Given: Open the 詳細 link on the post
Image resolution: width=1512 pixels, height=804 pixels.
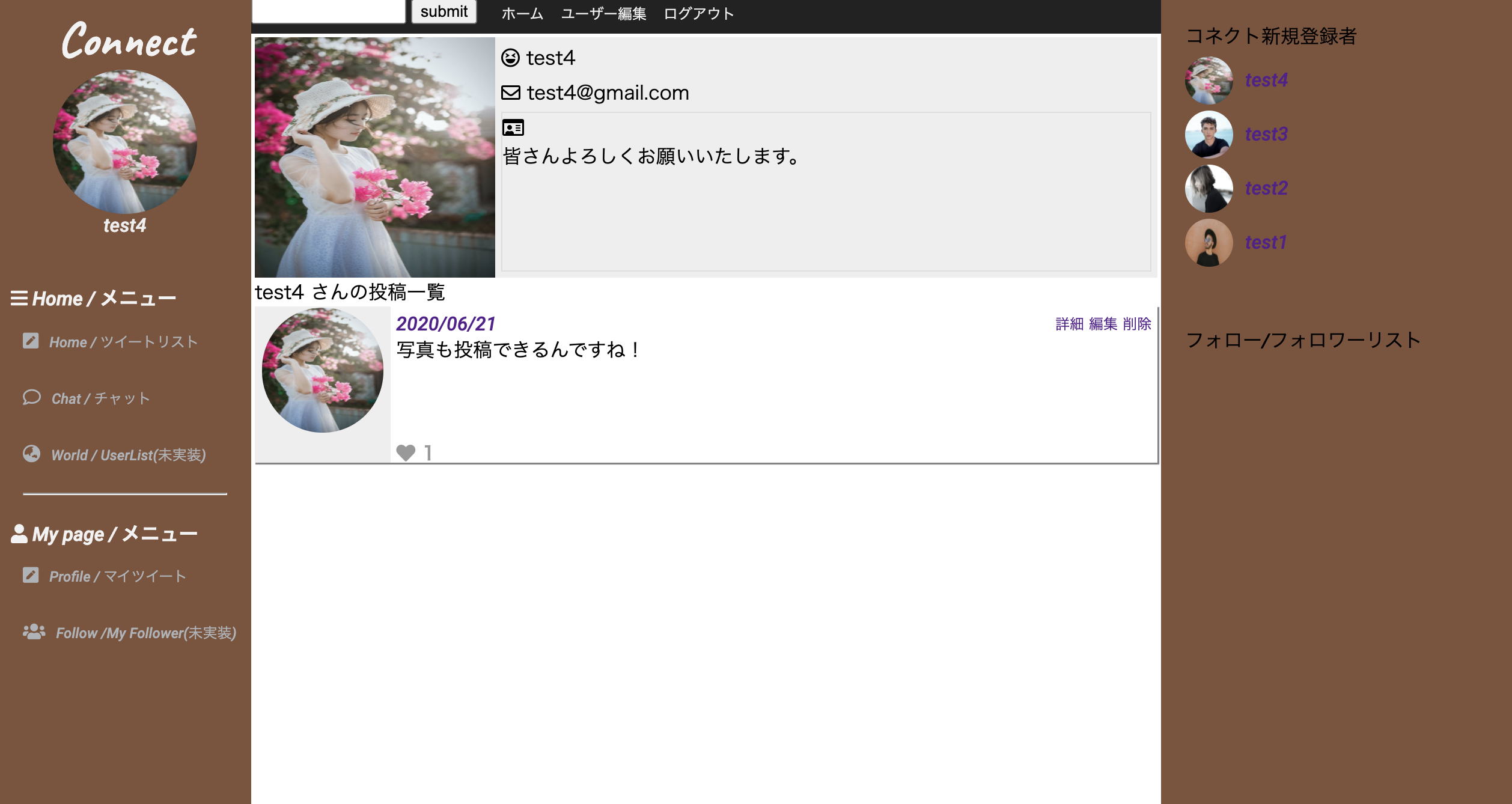Looking at the screenshot, I should click(x=1069, y=324).
